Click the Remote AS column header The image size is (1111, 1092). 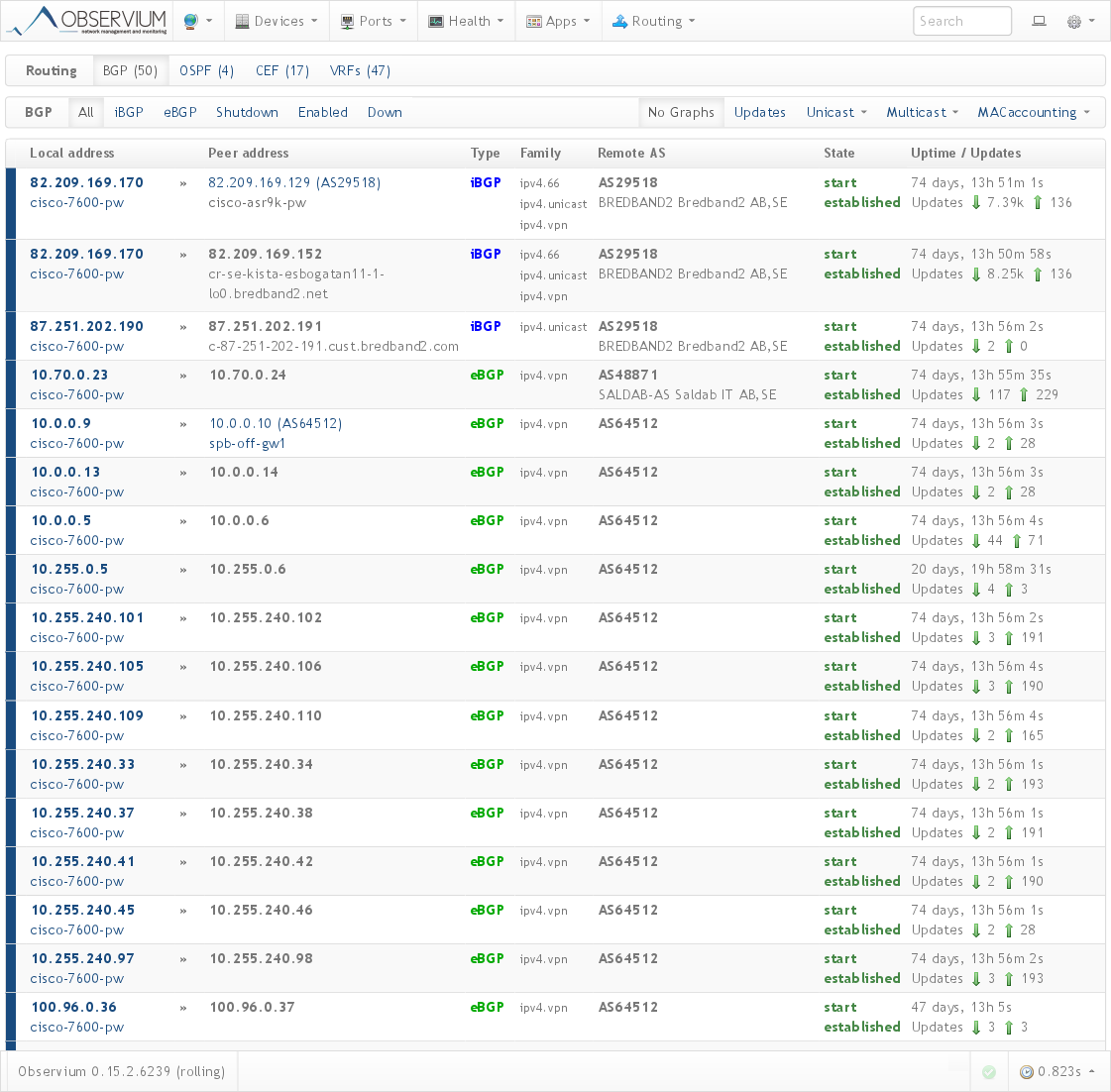click(631, 153)
